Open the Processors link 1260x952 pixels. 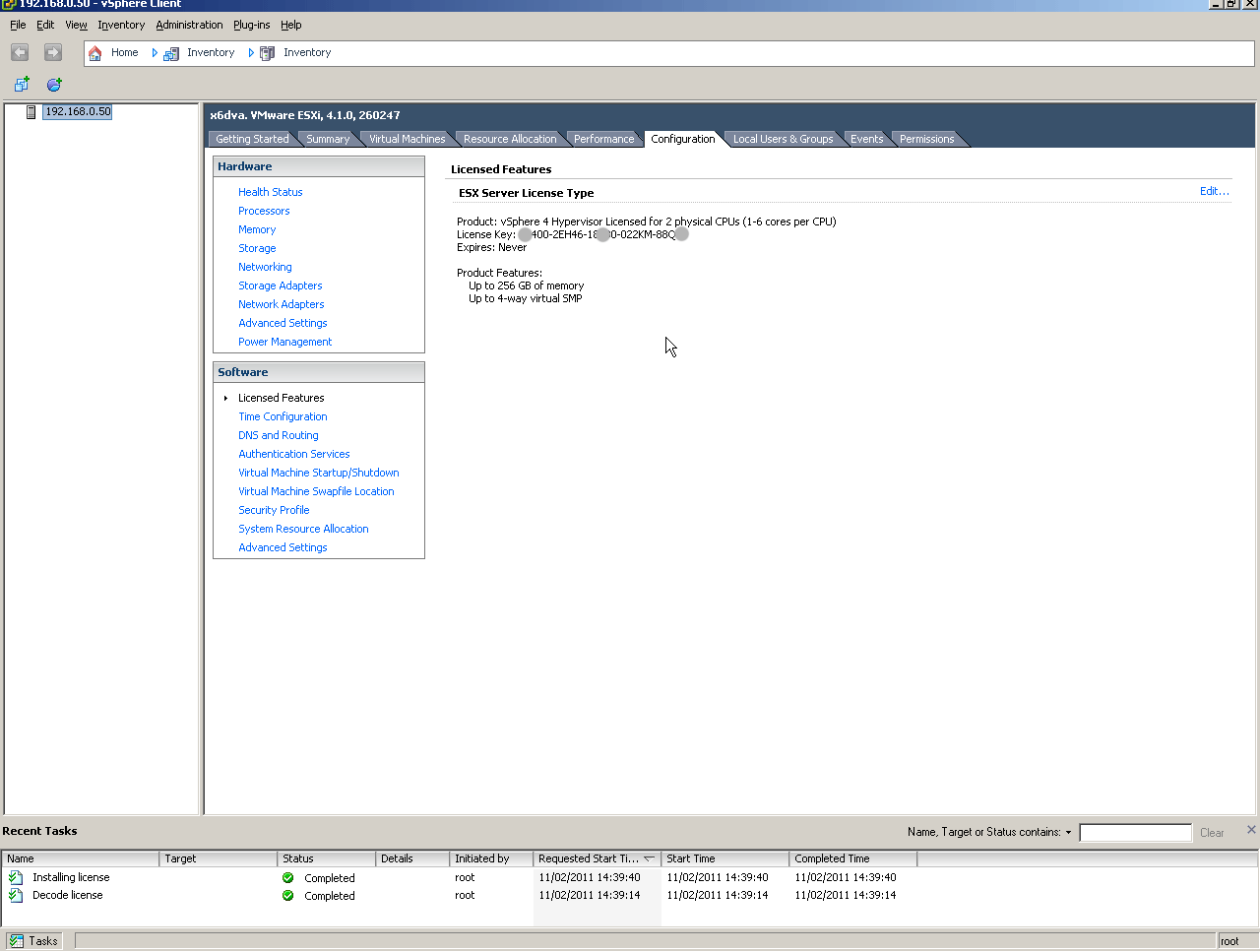[264, 211]
